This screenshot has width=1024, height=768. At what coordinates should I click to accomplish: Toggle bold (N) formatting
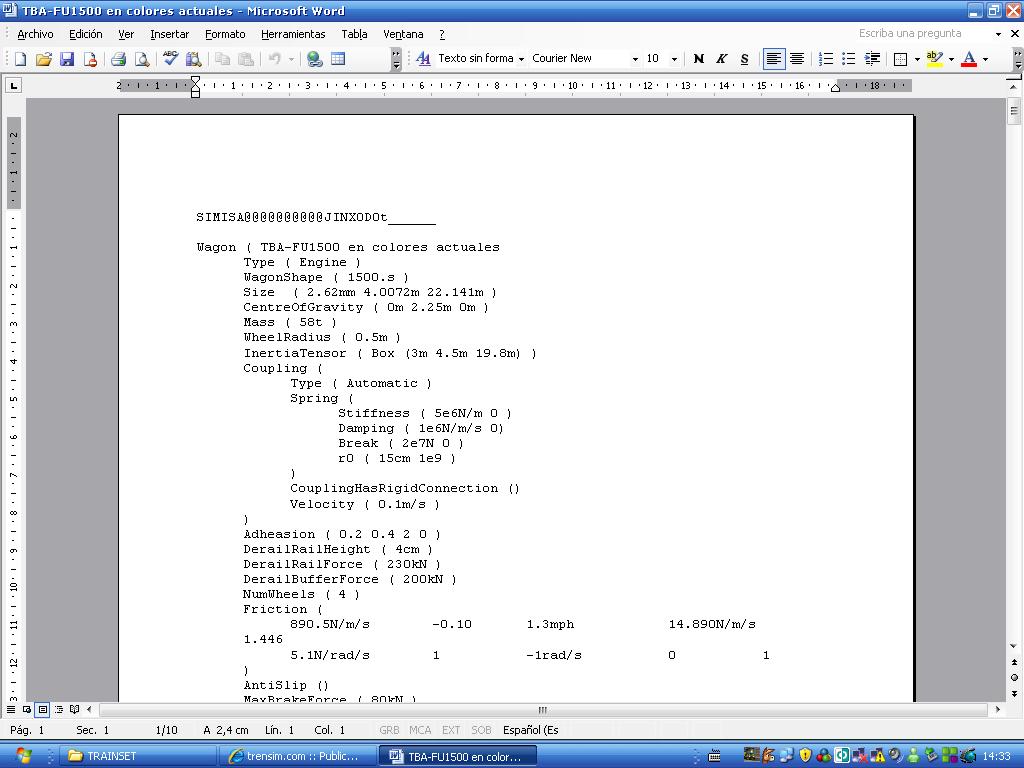(698, 59)
